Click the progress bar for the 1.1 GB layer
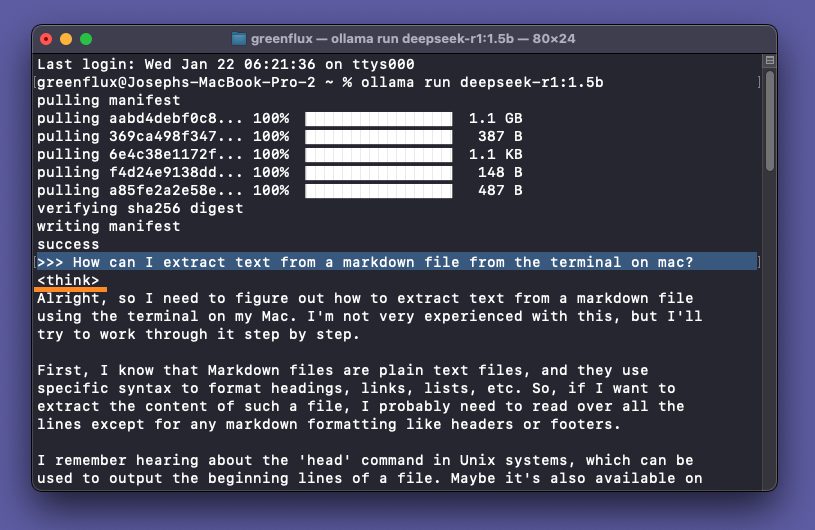The height and width of the screenshot is (530, 815). point(378,118)
